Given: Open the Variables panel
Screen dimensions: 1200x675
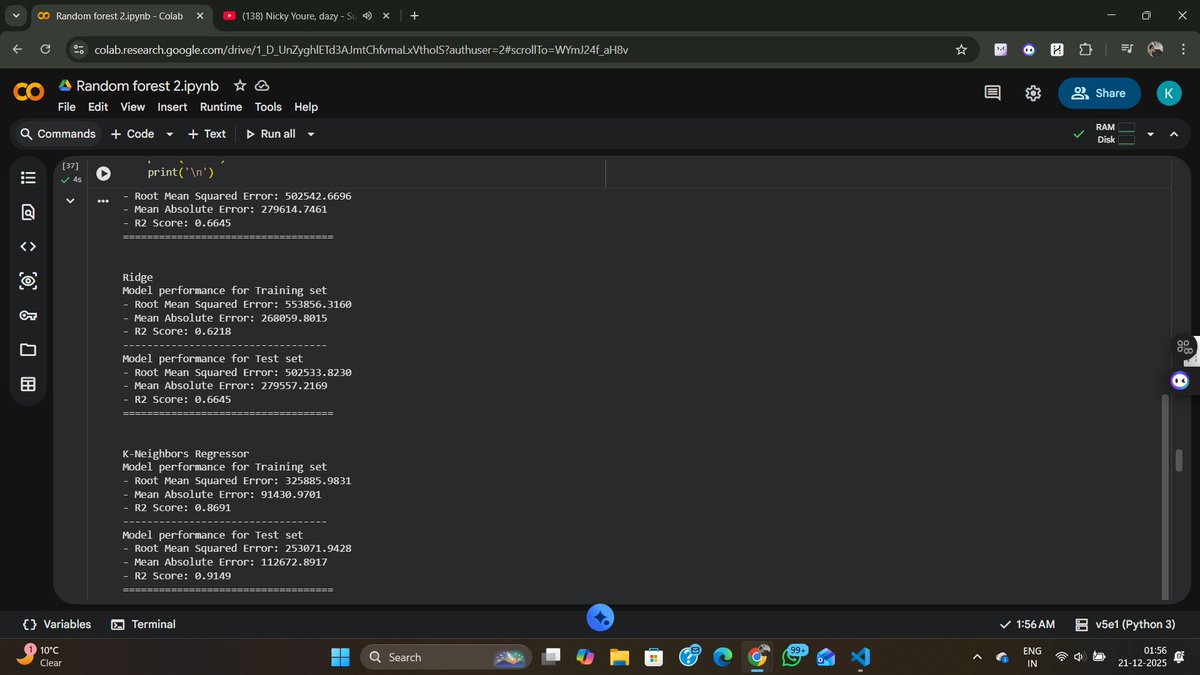Looking at the screenshot, I should pos(57,624).
